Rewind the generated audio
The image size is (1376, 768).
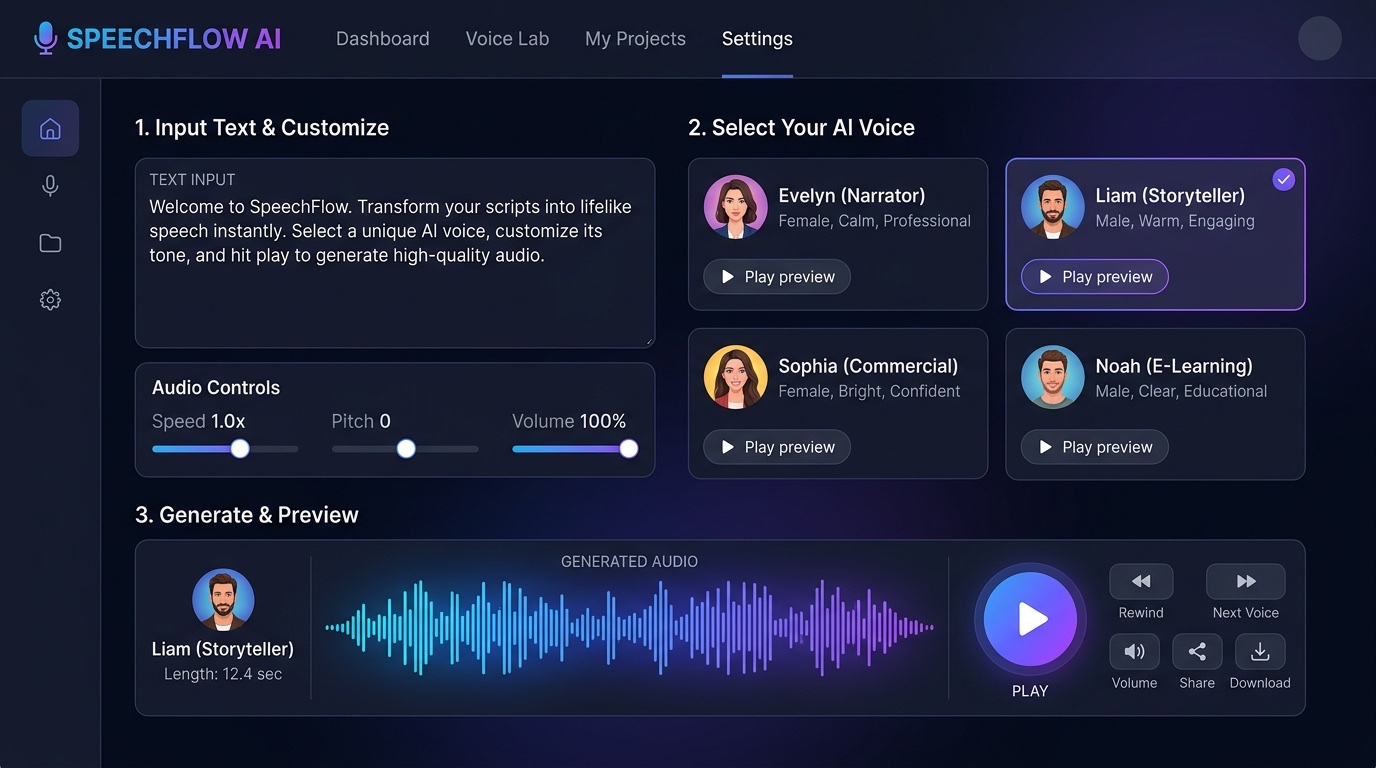click(x=1141, y=581)
